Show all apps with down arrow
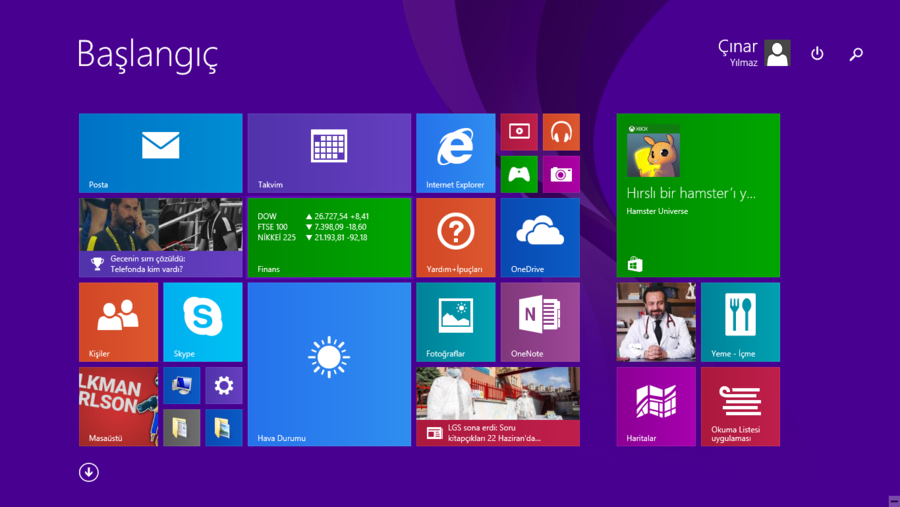Viewport: 900px width, 507px height. [x=89, y=472]
